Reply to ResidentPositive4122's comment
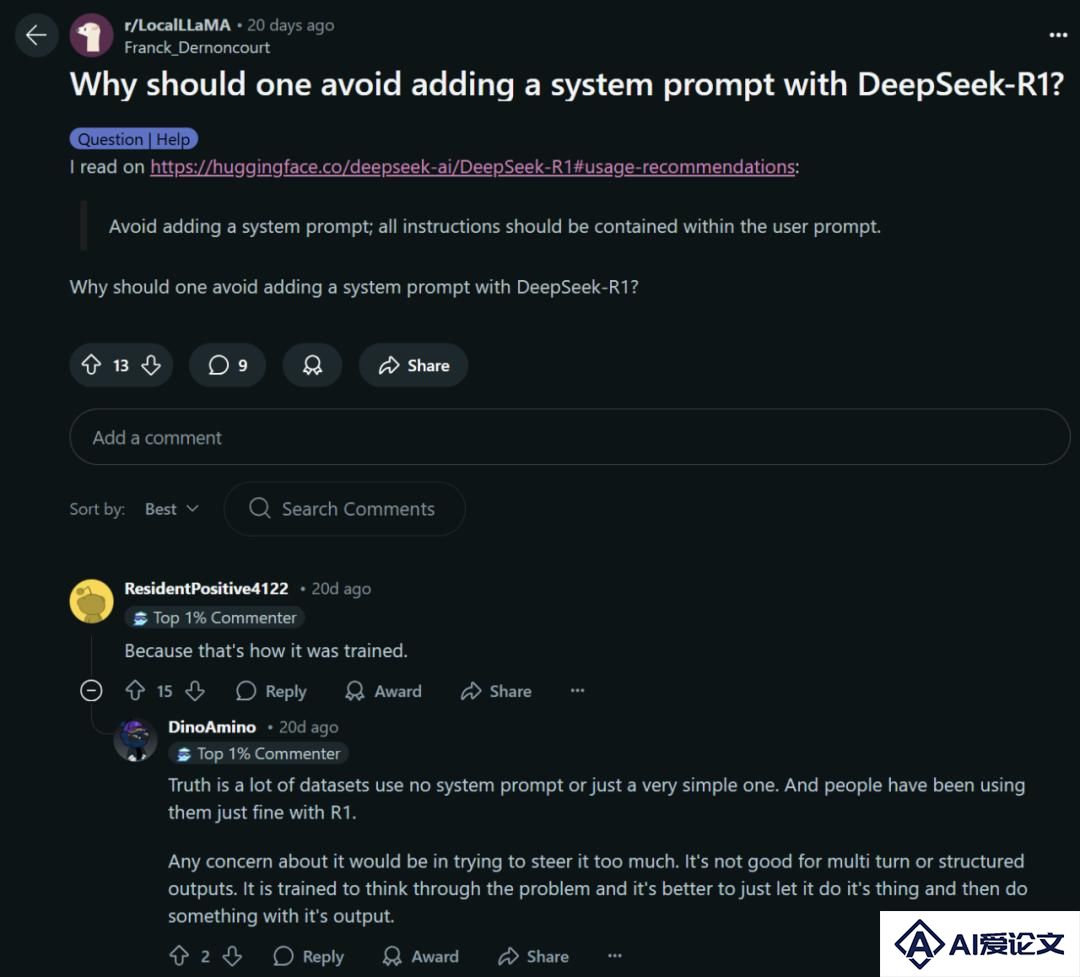The image size is (1080, 977). [271, 690]
